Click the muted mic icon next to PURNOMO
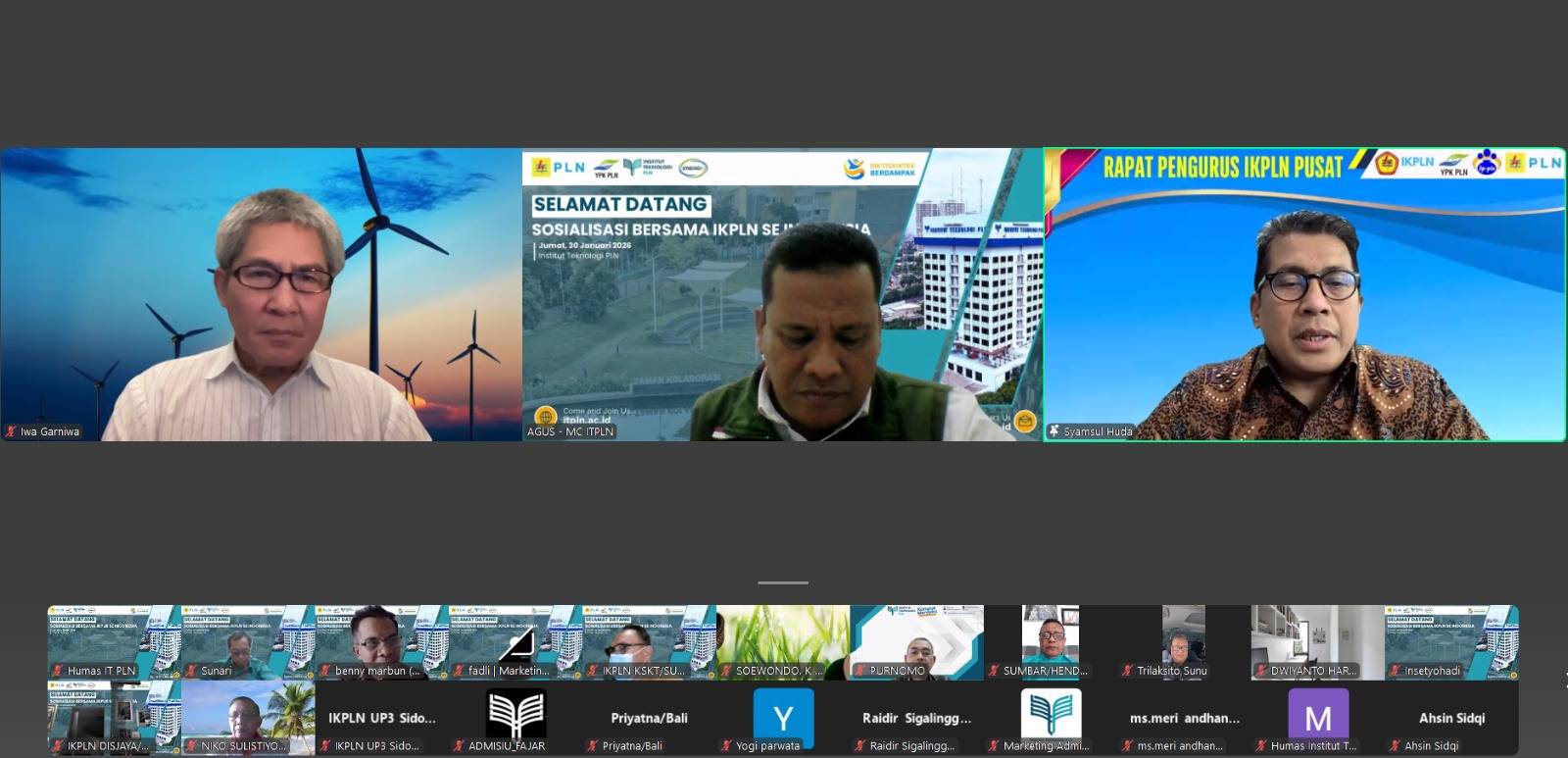 (860, 671)
